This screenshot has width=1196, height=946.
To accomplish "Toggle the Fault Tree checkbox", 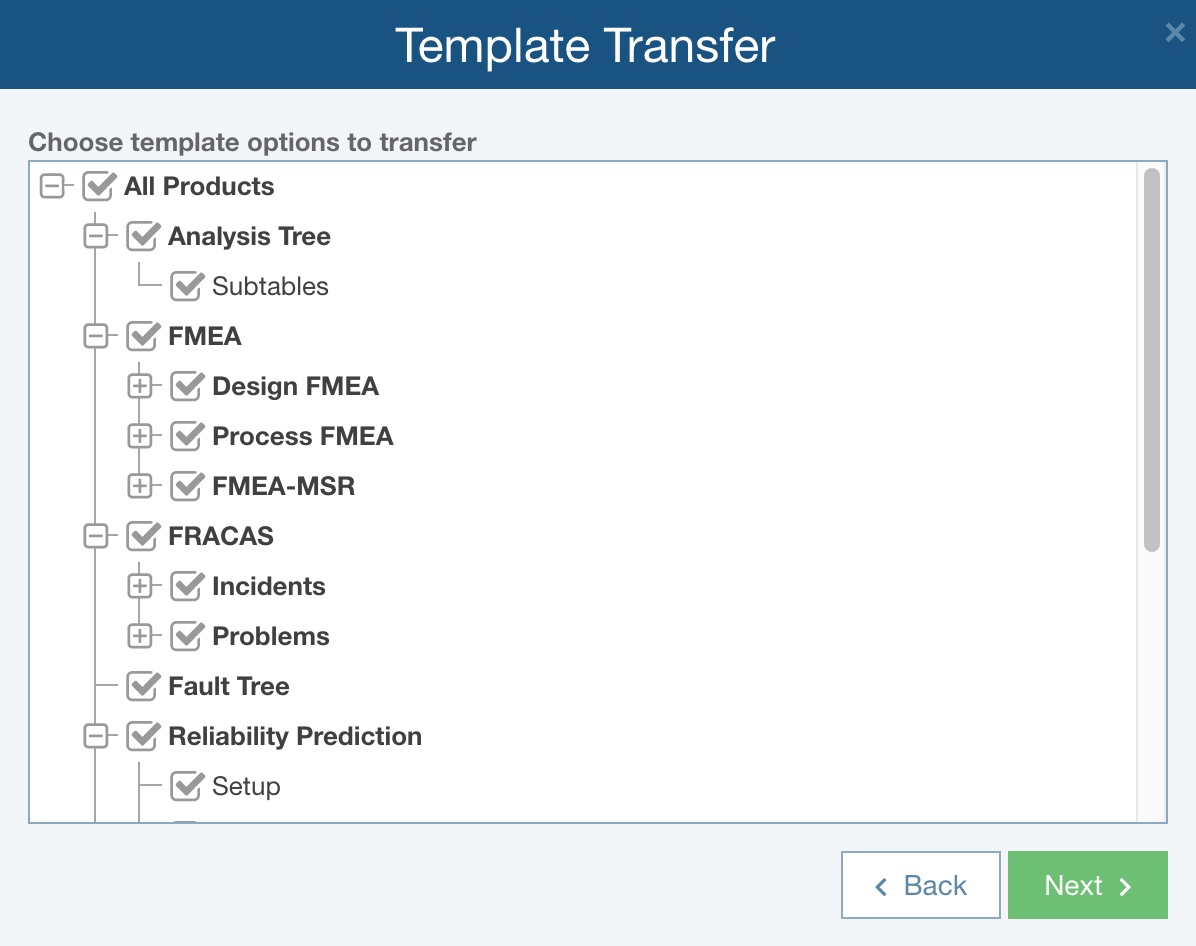I will (143, 687).
